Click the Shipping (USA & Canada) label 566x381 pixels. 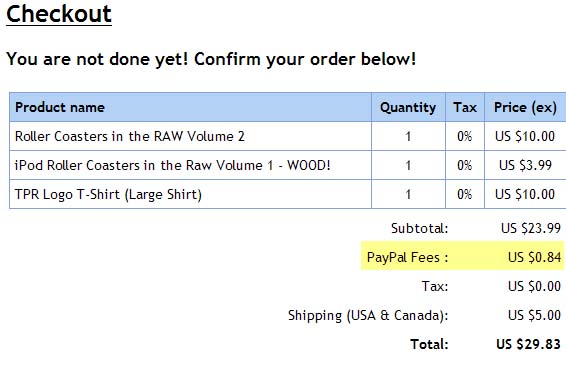(x=368, y=316)
